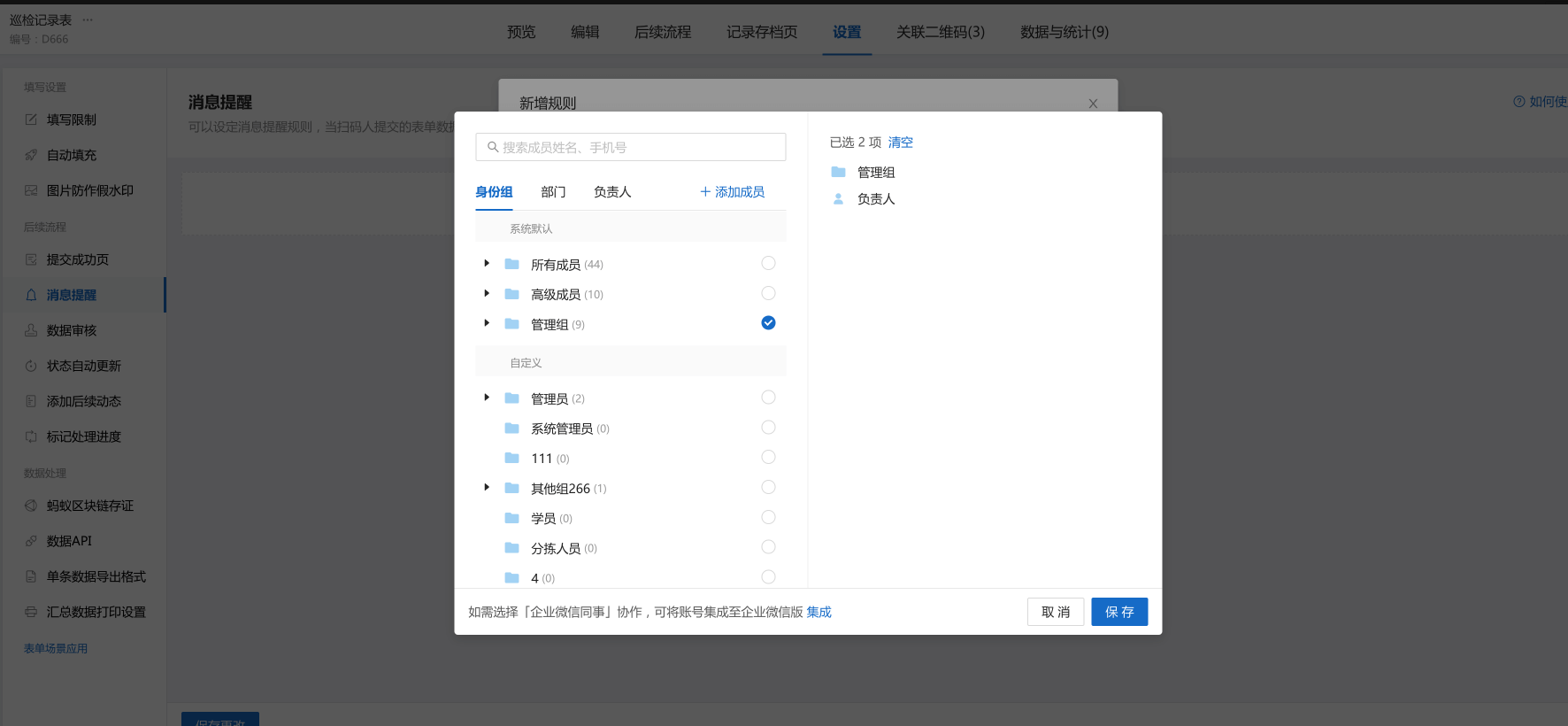Select the 其他组266 radio button
The height and width of the screenshot is (726, 1568).
tap(768, 487)
